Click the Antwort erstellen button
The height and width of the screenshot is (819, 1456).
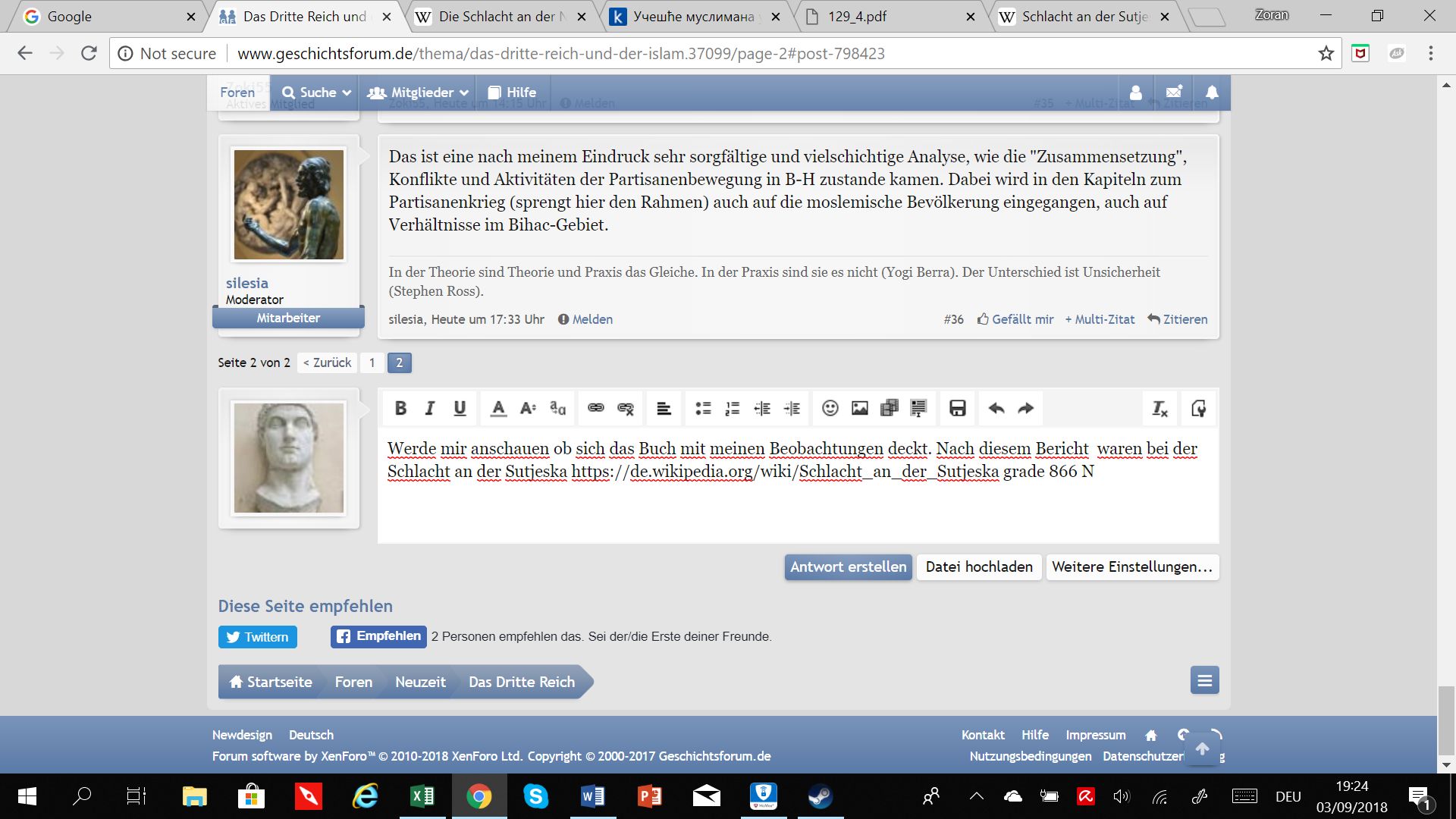(848, 567)
